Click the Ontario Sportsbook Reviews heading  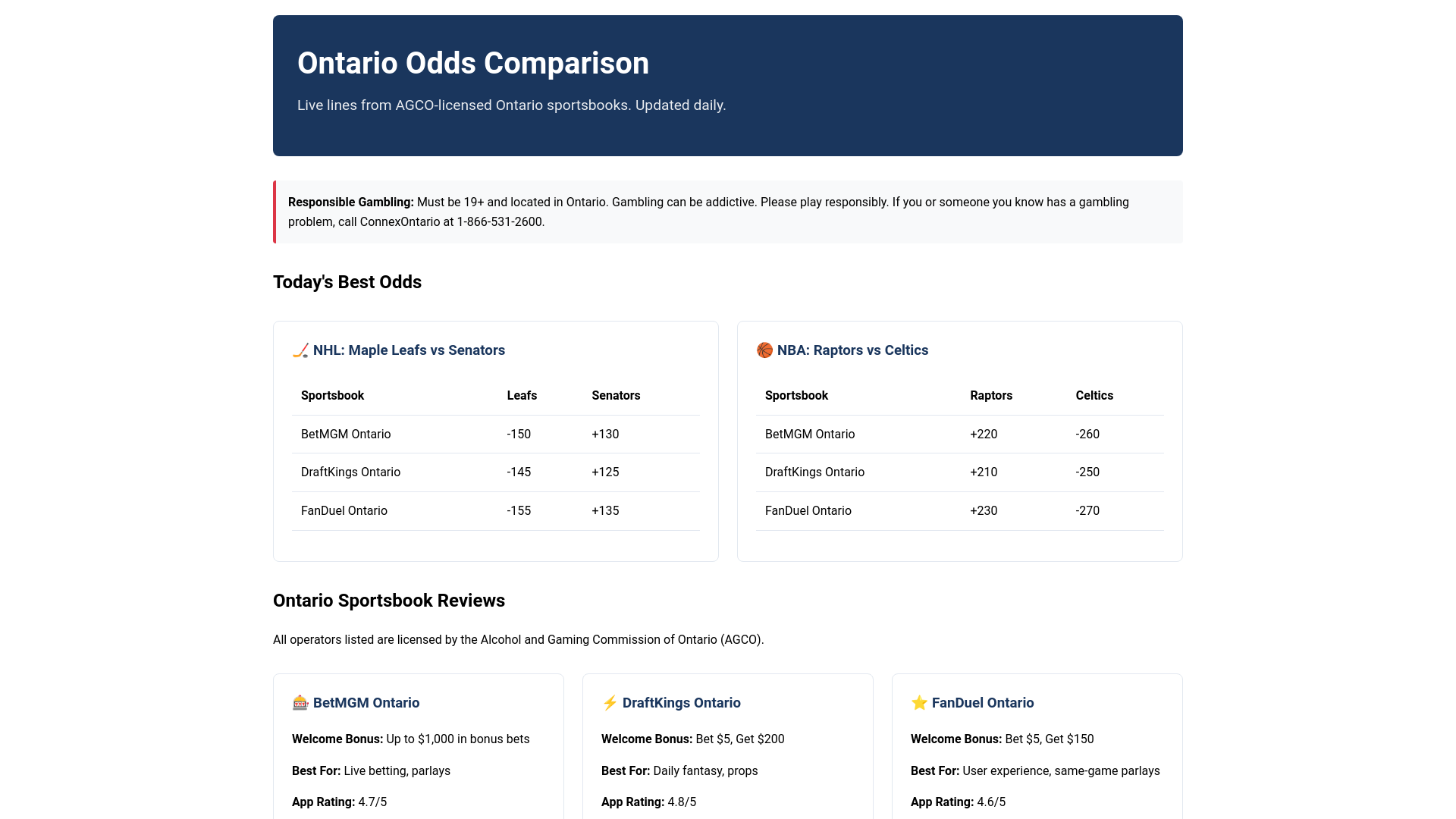[389, 601]
